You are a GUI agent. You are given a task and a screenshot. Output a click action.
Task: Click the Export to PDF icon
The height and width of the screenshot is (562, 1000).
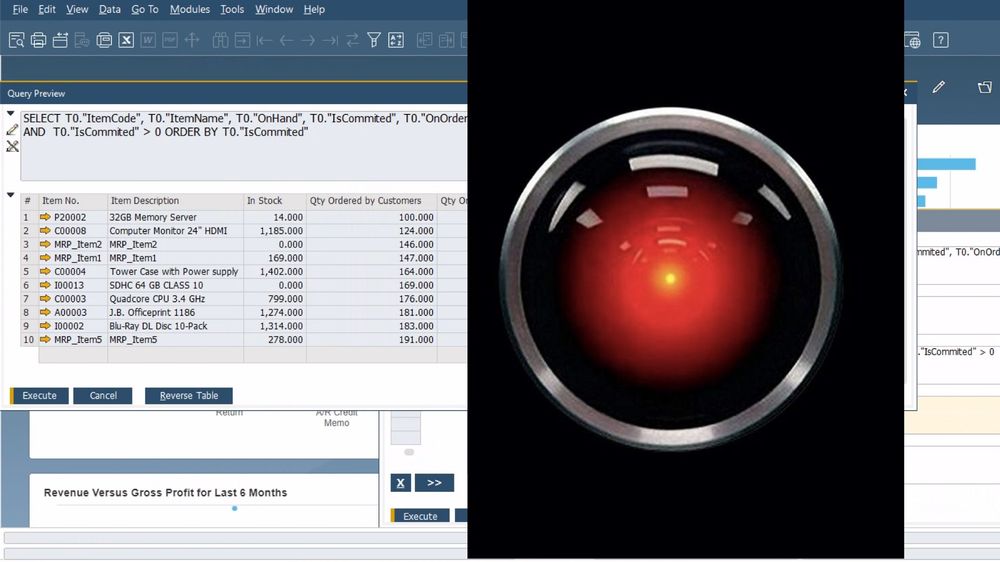(170, 40)
